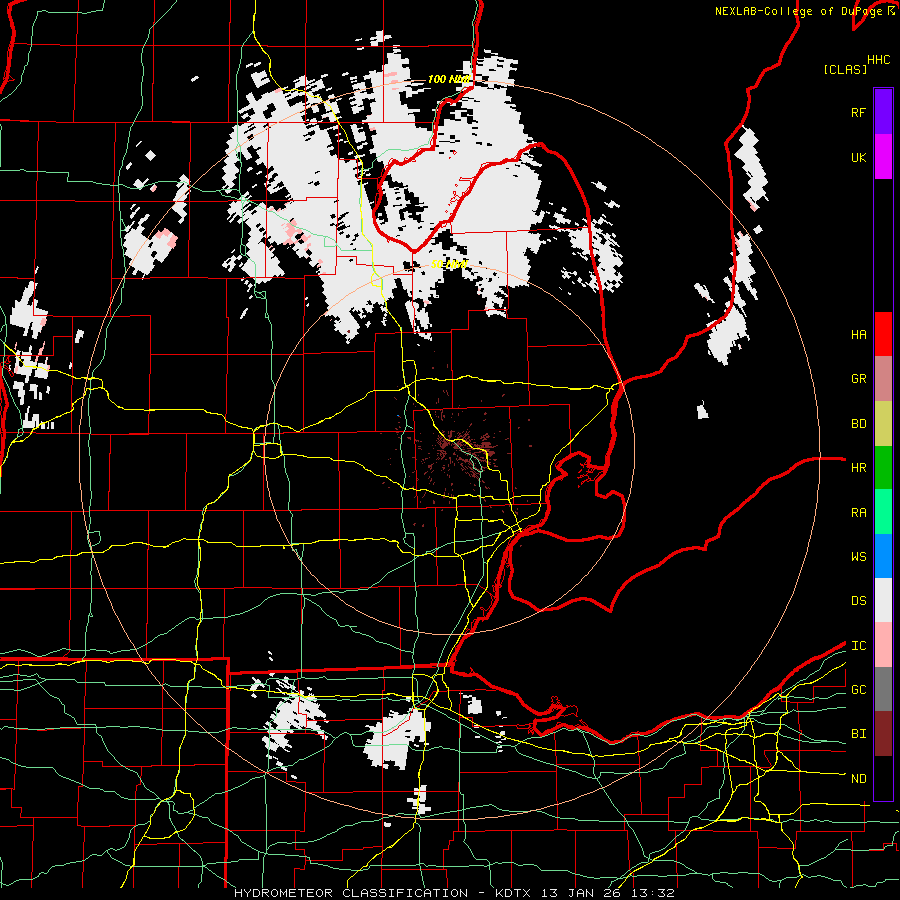Click the "100 NM" range ring label
Viewport: 900px width, 900px height.
pos(449,79)
